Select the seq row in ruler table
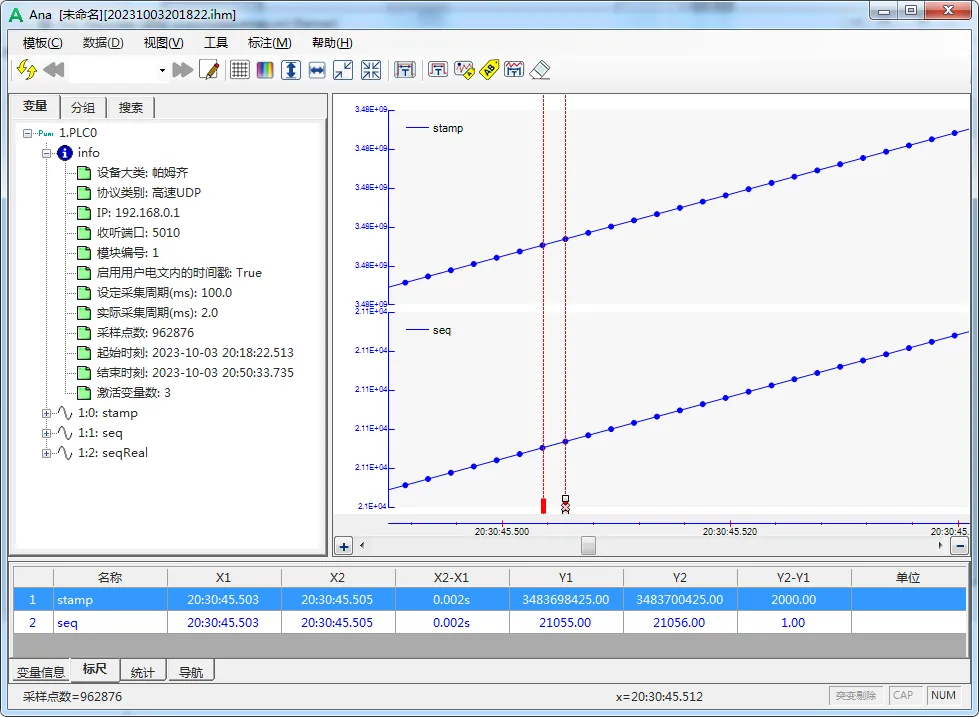Image resolution: width=979 pixels, height=717 pixels. (490, 623)
